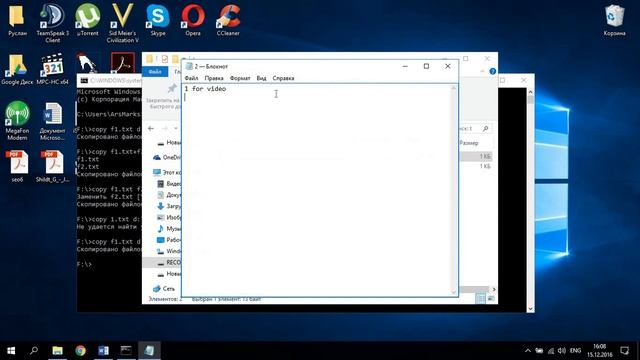Select the Notepad taskbar button
This screenshot has height=360, width=640.
(x=149, y=351)
